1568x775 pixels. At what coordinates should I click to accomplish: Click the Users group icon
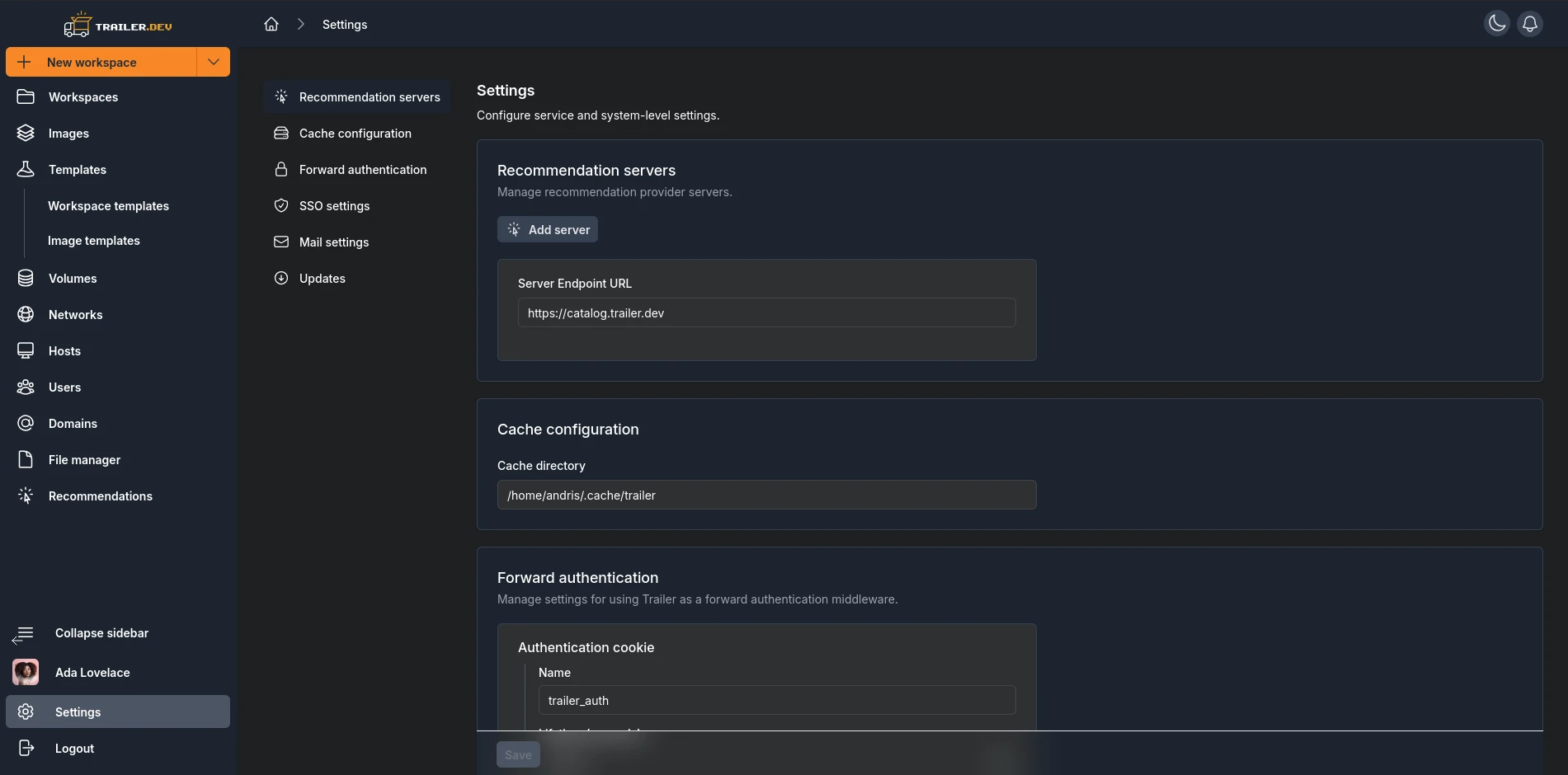pyautogui.click(x=26, y=387)
